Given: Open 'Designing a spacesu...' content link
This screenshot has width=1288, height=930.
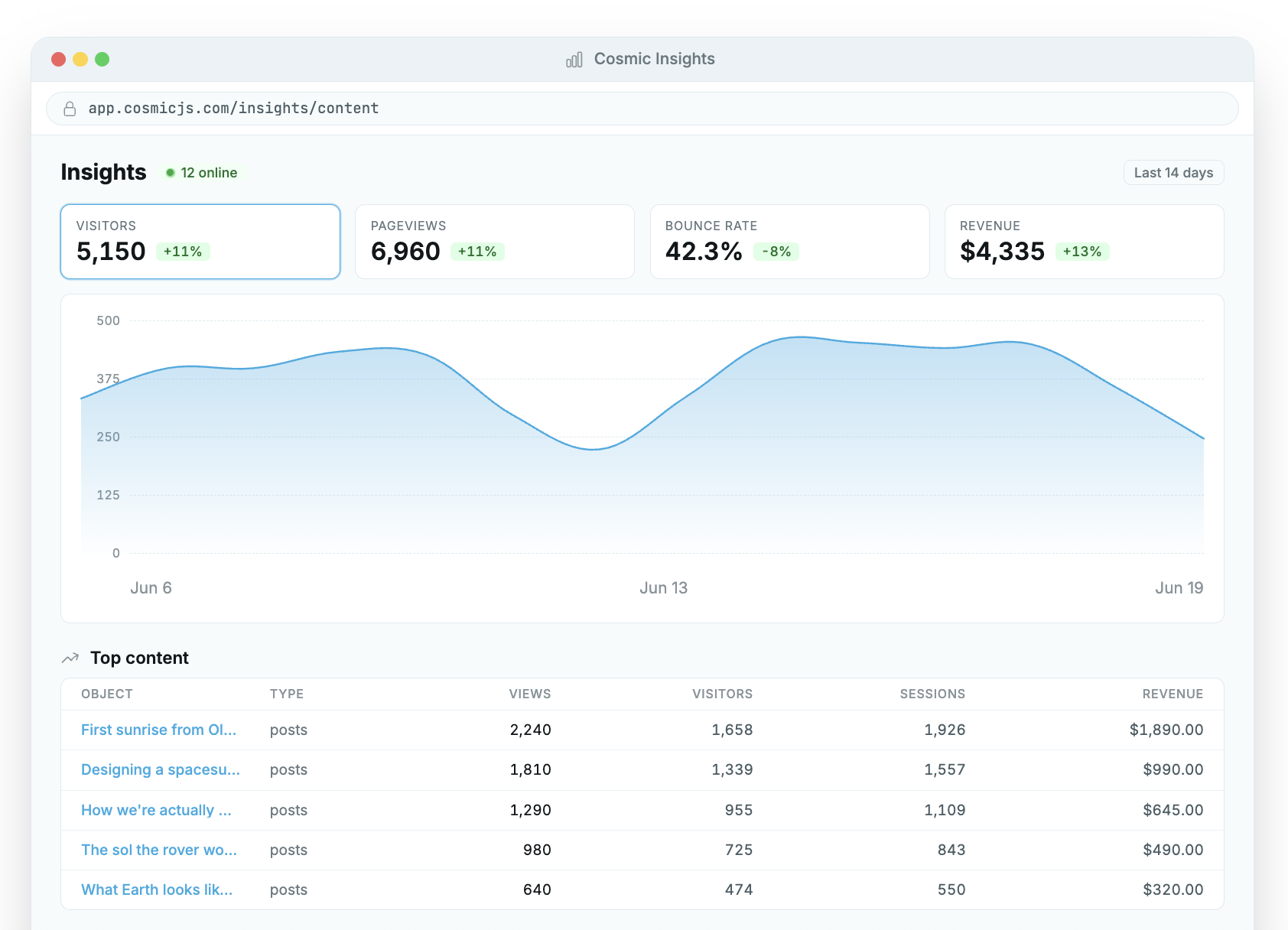Looking at the screenshot, I should coord(161,769).
